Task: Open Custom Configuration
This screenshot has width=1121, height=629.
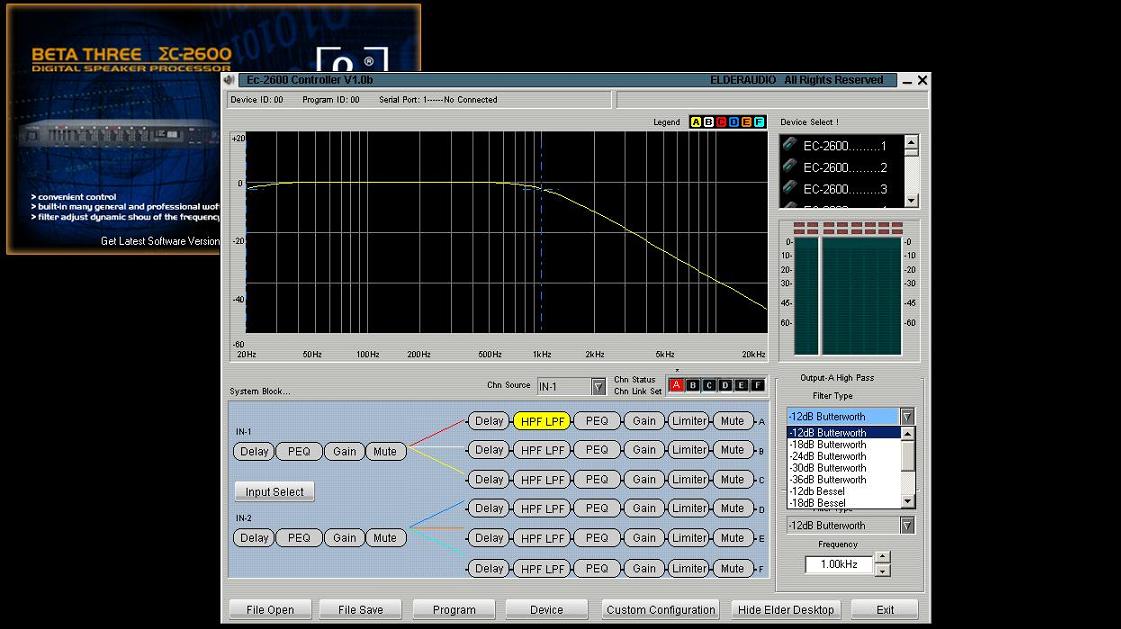Action: point(661,610)
